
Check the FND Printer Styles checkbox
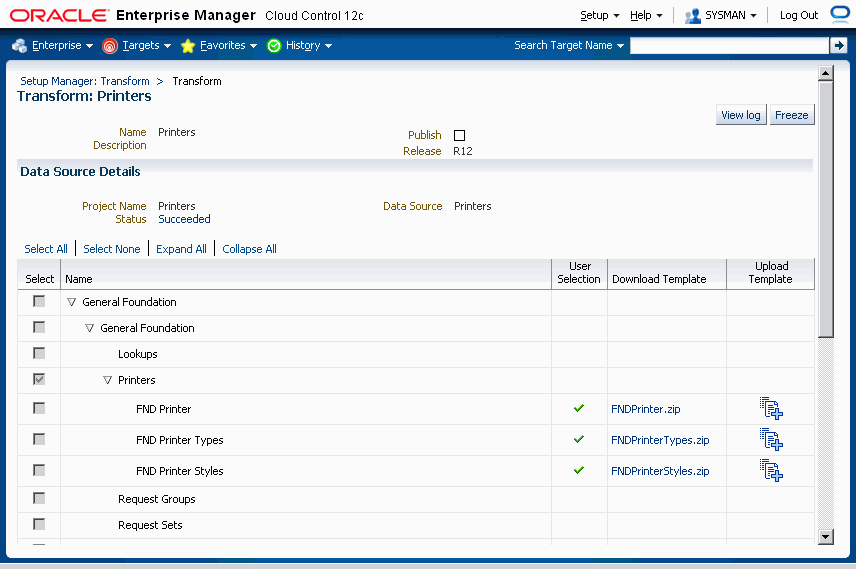(x=39, y=470)
